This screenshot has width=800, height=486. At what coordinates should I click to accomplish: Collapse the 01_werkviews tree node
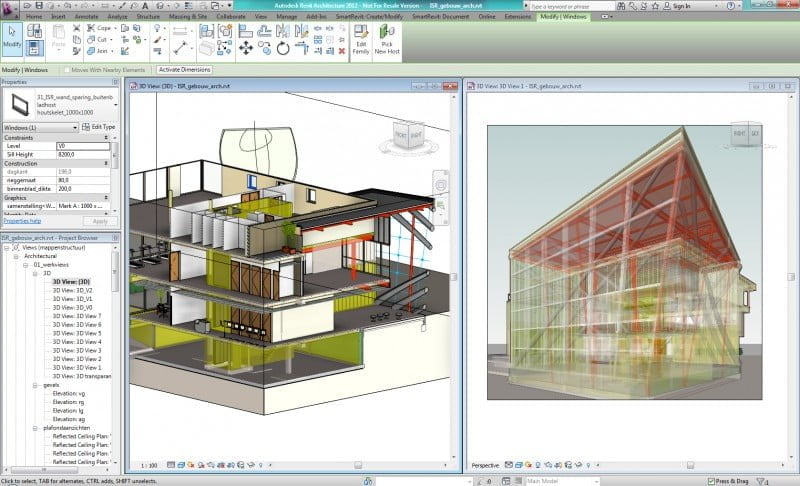[x=27, y=264]
